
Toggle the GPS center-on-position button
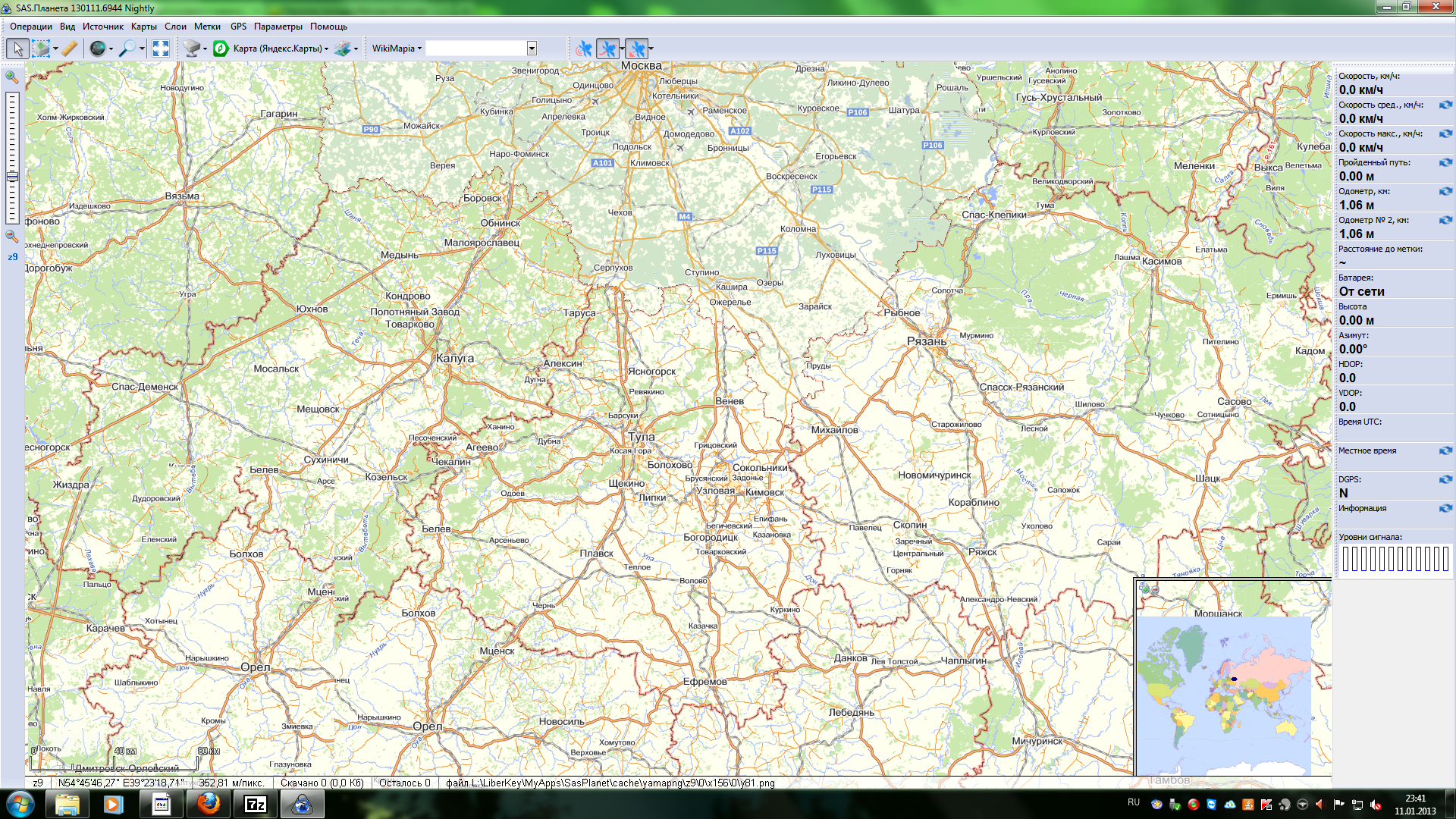(637, 49)
